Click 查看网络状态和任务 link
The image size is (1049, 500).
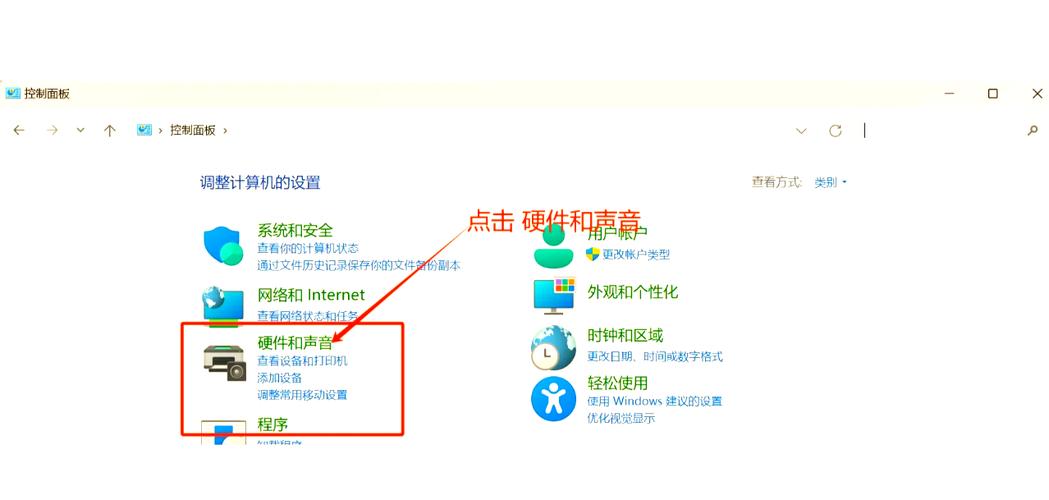pyautogui.click(x=308, y=316)
